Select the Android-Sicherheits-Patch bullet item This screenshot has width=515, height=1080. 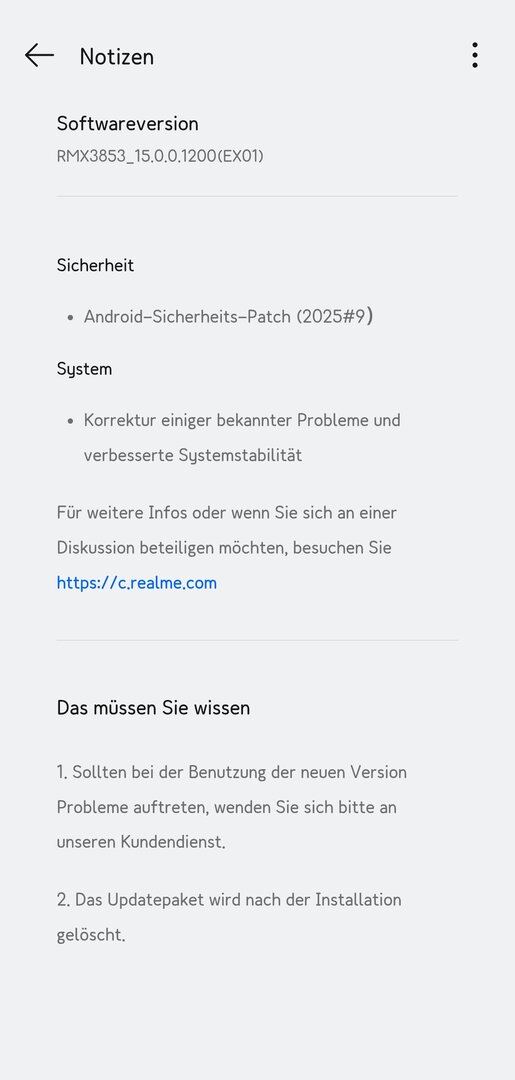pyautogui.click(x=229, y=316)
